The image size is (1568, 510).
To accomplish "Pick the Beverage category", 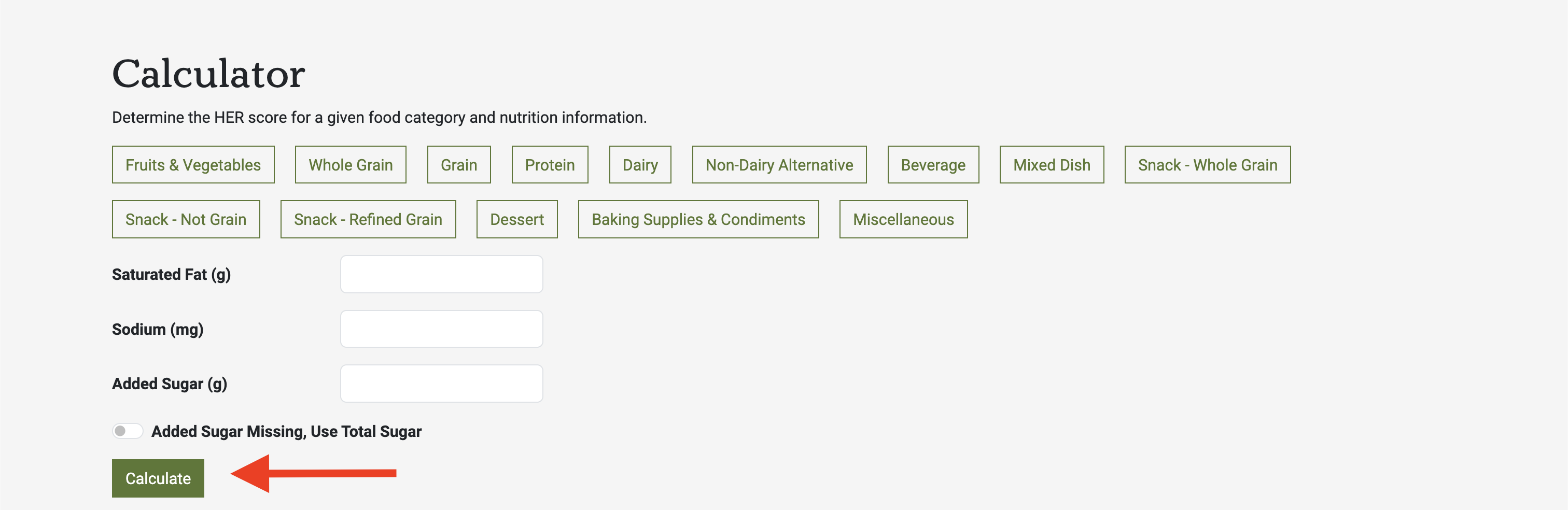I will (x=932, y=165).
